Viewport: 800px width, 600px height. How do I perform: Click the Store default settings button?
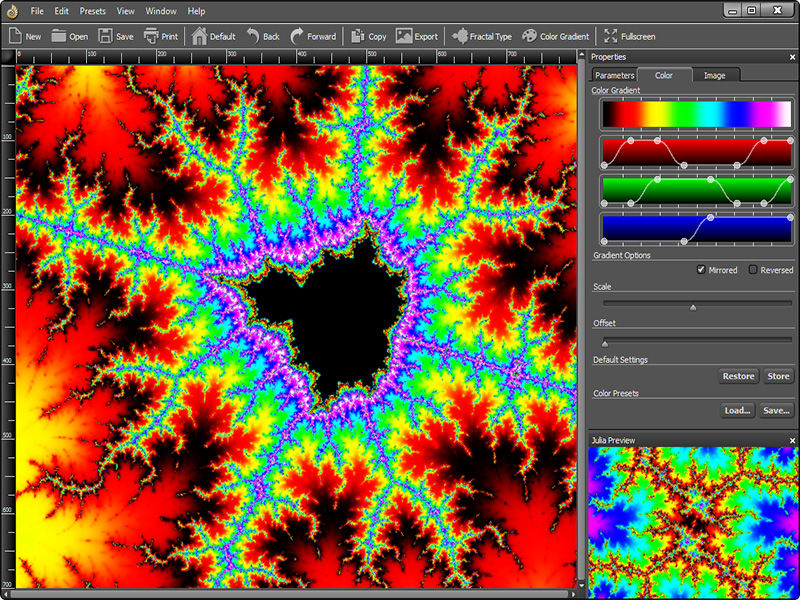coord(779,377)
